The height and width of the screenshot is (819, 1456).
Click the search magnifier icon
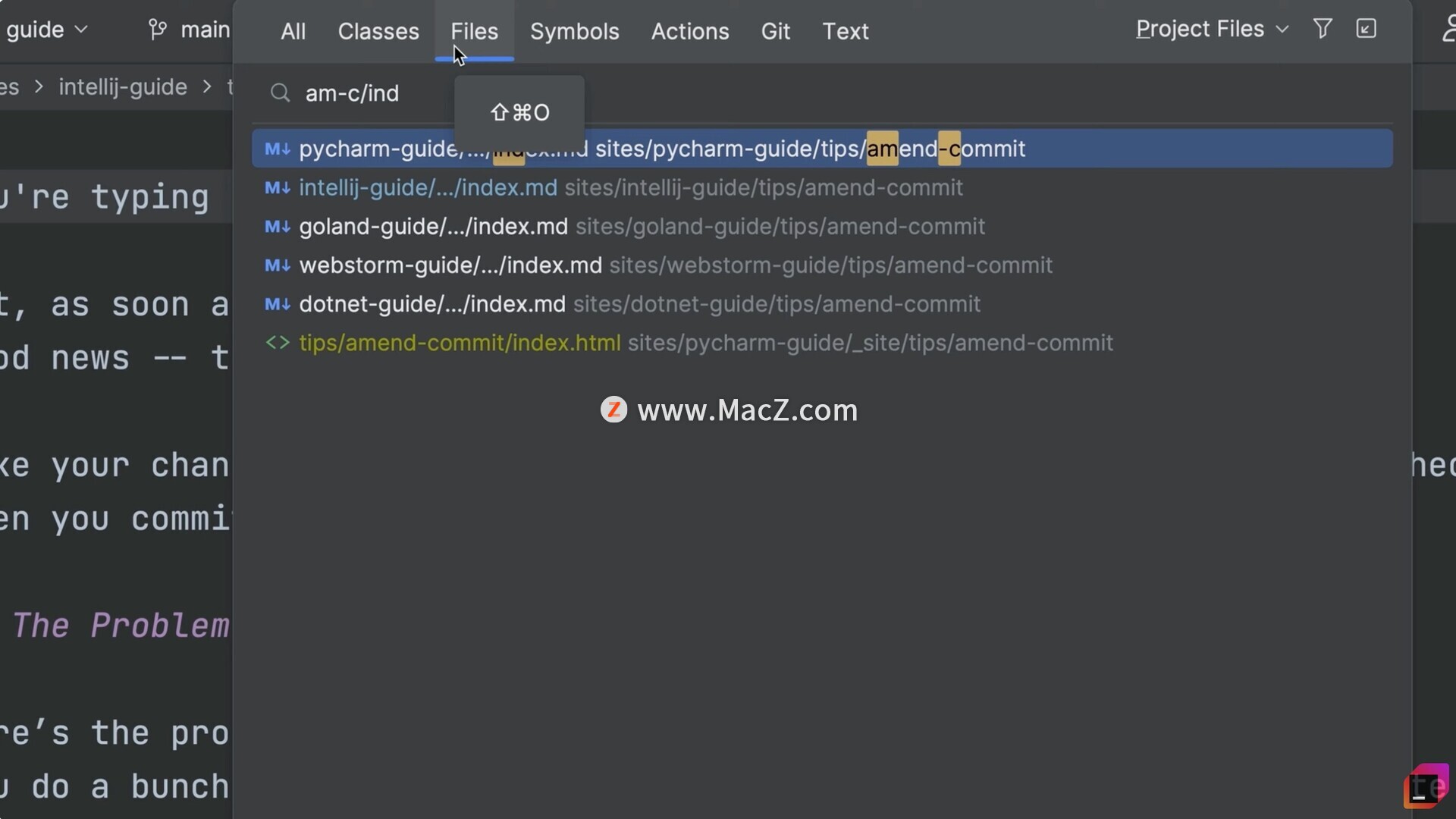[x=280, y=93]
